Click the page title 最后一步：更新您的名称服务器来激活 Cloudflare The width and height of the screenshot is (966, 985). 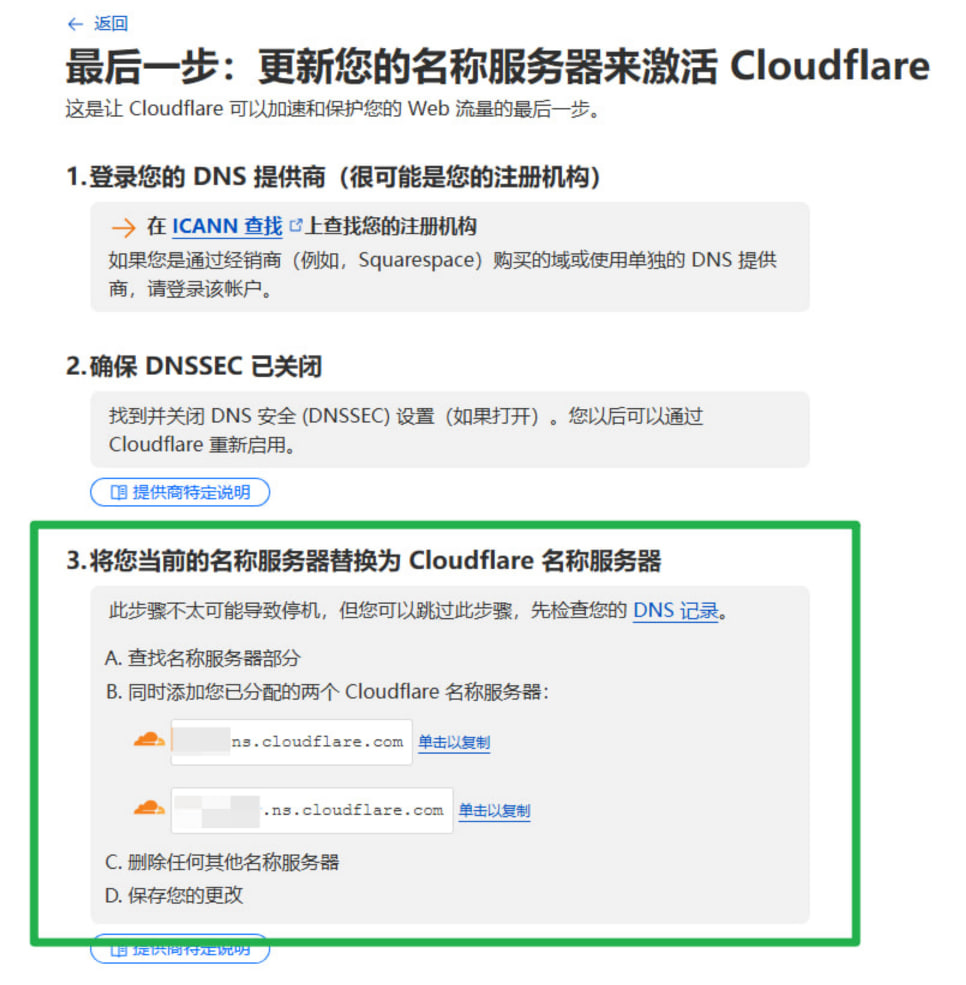(x=498, y=66)
